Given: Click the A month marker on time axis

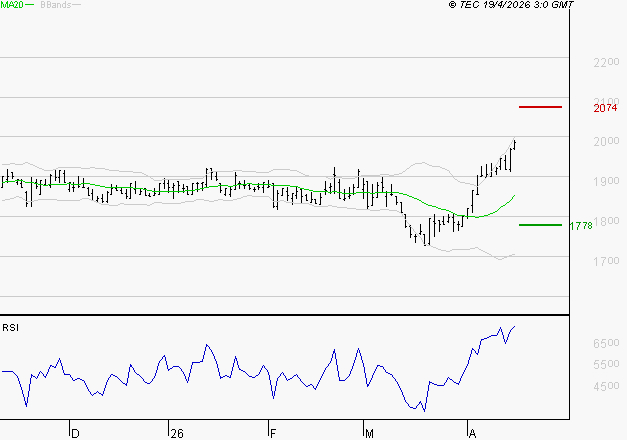Looking at the screenshot, I should click(x=471, y=433).
